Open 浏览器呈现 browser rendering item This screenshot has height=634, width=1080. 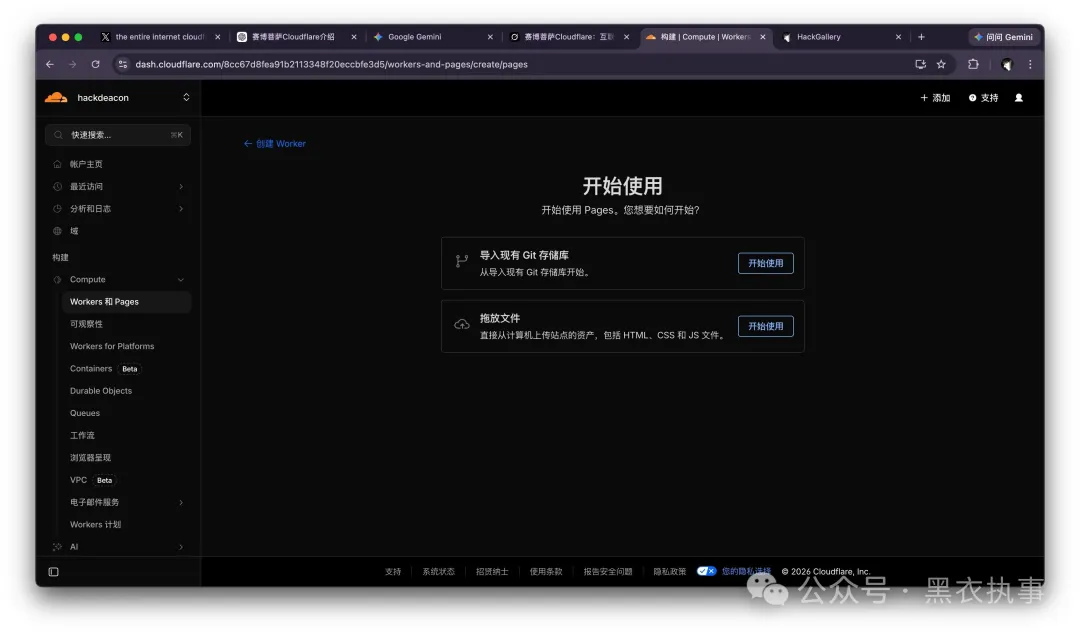[x=90, y=458]
